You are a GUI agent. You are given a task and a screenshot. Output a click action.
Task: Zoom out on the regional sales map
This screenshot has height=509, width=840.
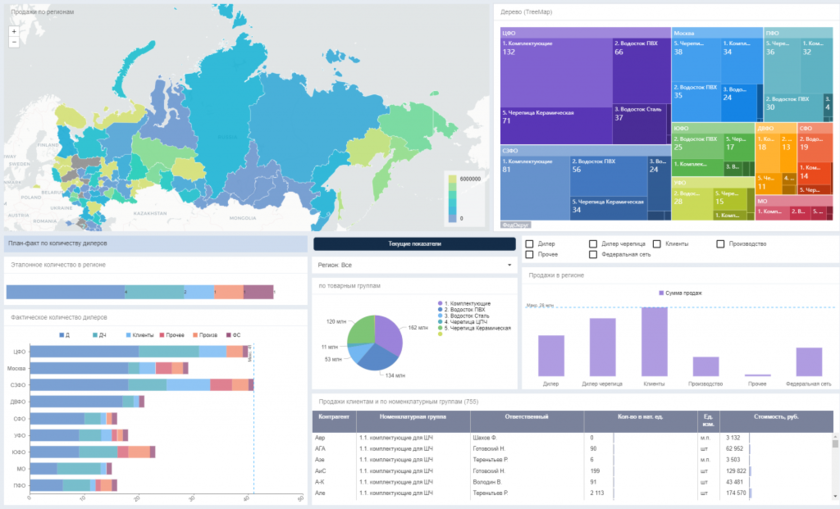[x=13, y=42]
